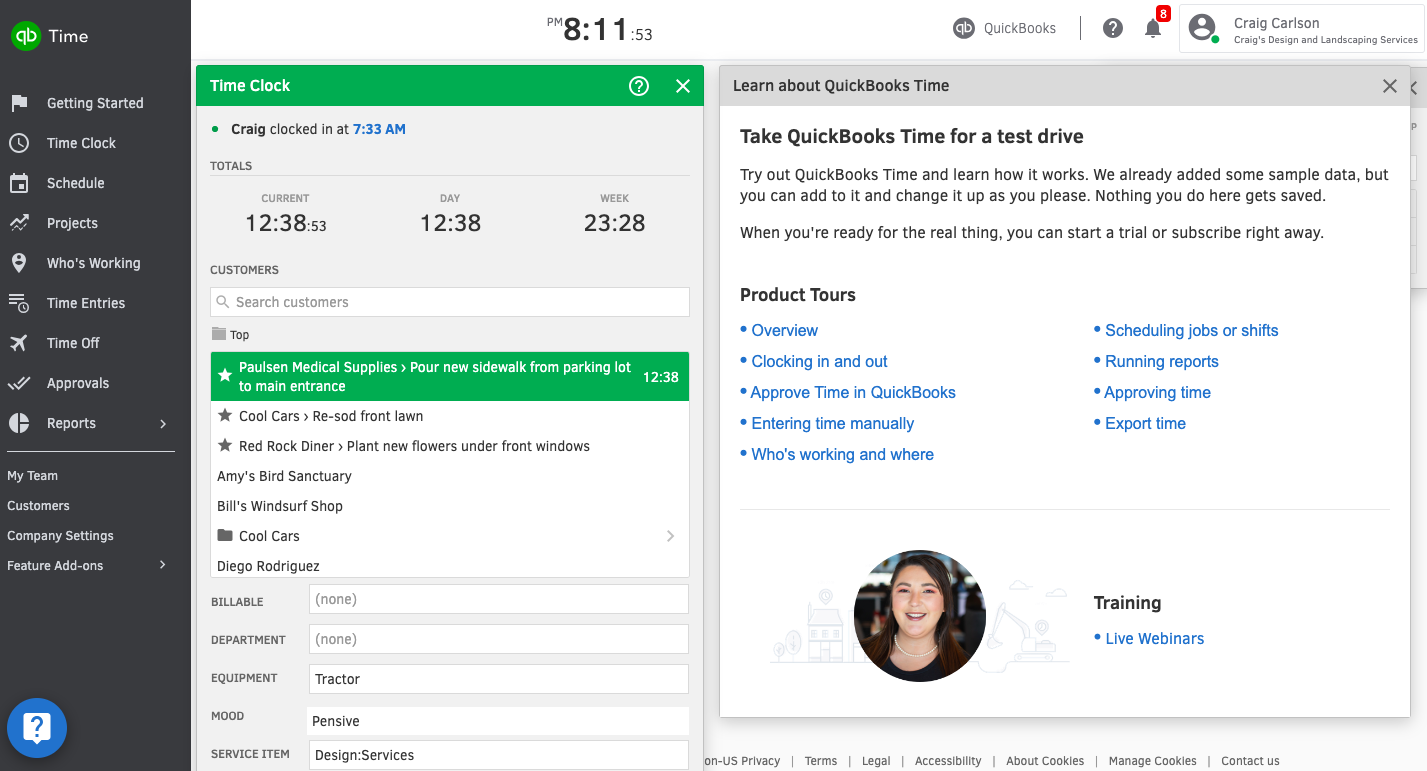Image resolution: width=1427 pixels, height=771 pixels.
Task: Click star on Paulsen Medical Supplies row
Action: click(x=226, y=376)
